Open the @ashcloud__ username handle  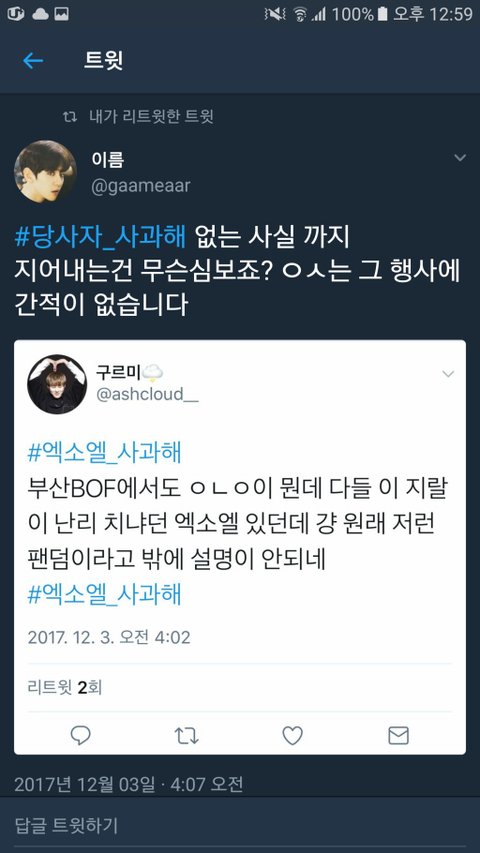pos(147,394)
